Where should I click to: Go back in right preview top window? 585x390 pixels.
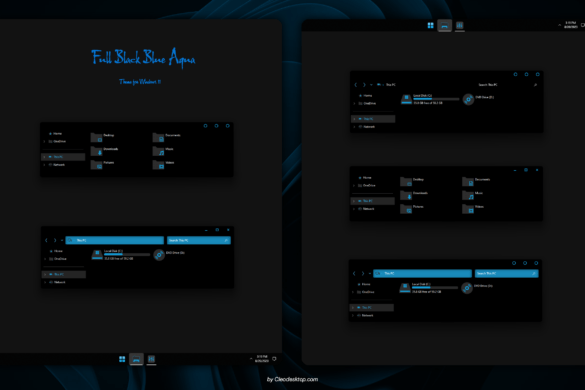click(356, 85)
